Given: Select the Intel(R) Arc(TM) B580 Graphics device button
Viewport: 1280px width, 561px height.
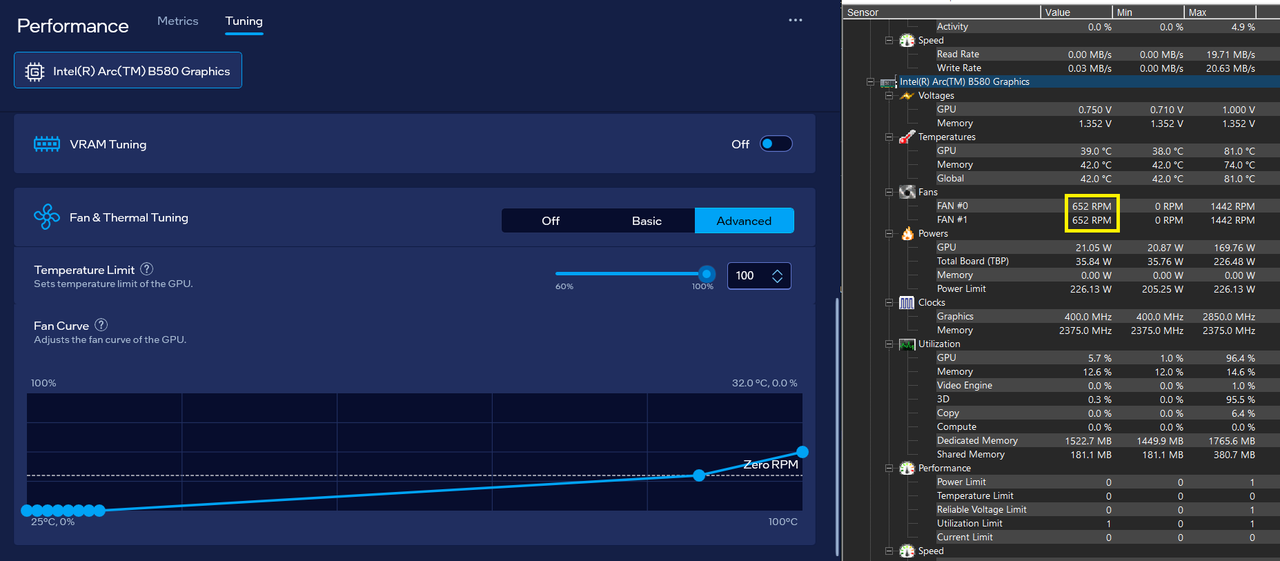Looking at the screenshot, I should [x=128, y=71].
